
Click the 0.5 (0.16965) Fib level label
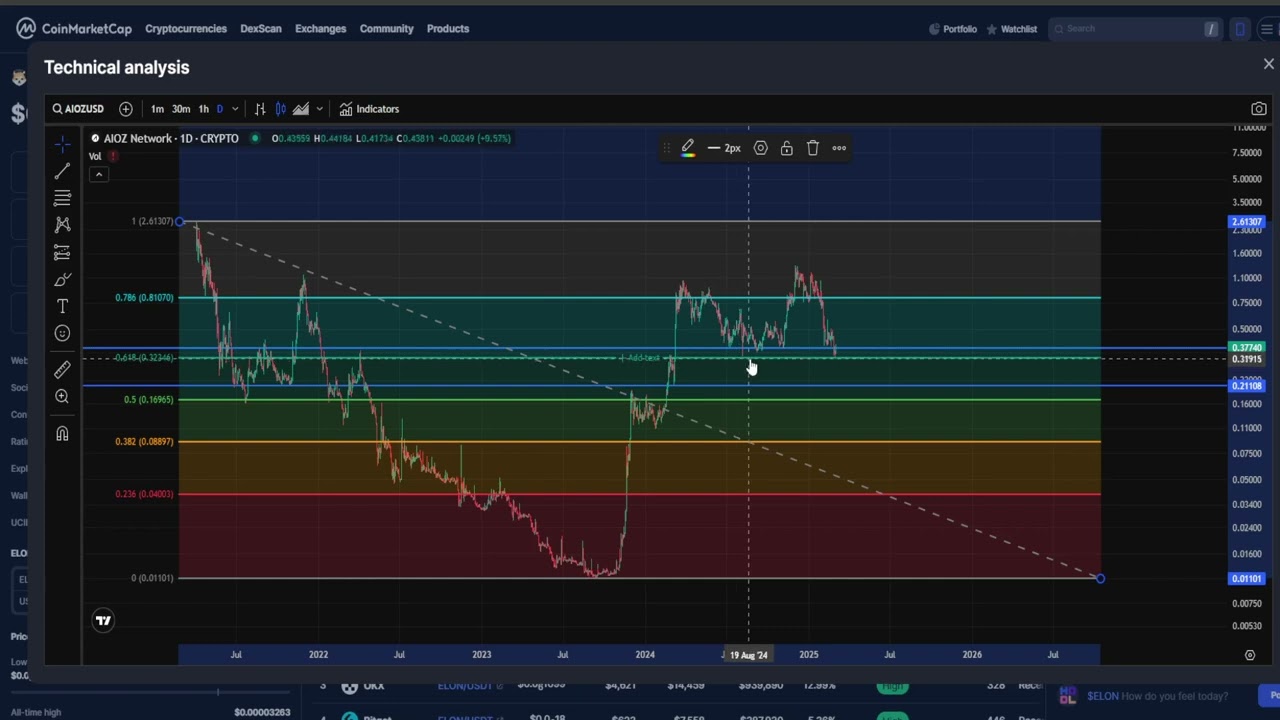[x=148, y=400]
